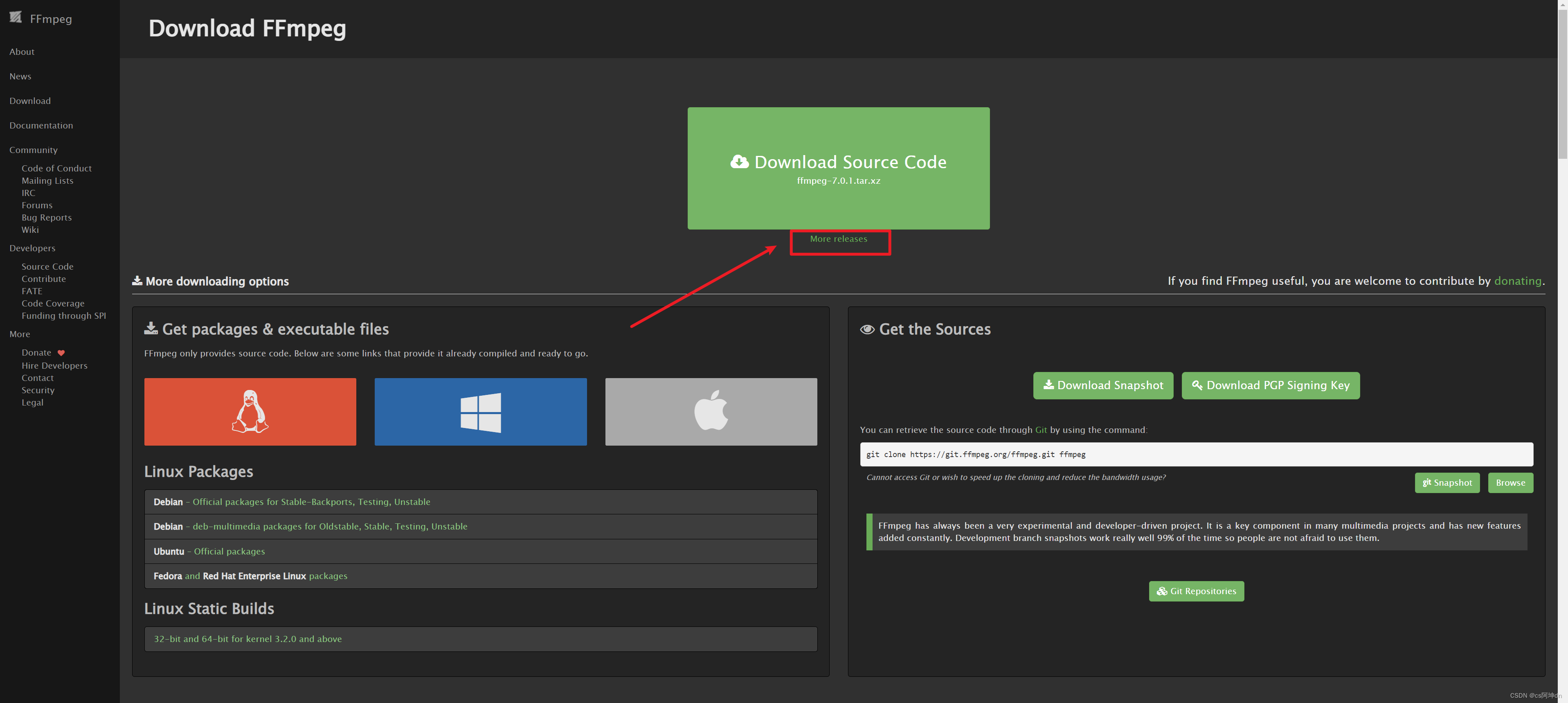This screenshot has height=703, width=1568.
Task: Click the Browse button near git clone field
Action: 1510,483
